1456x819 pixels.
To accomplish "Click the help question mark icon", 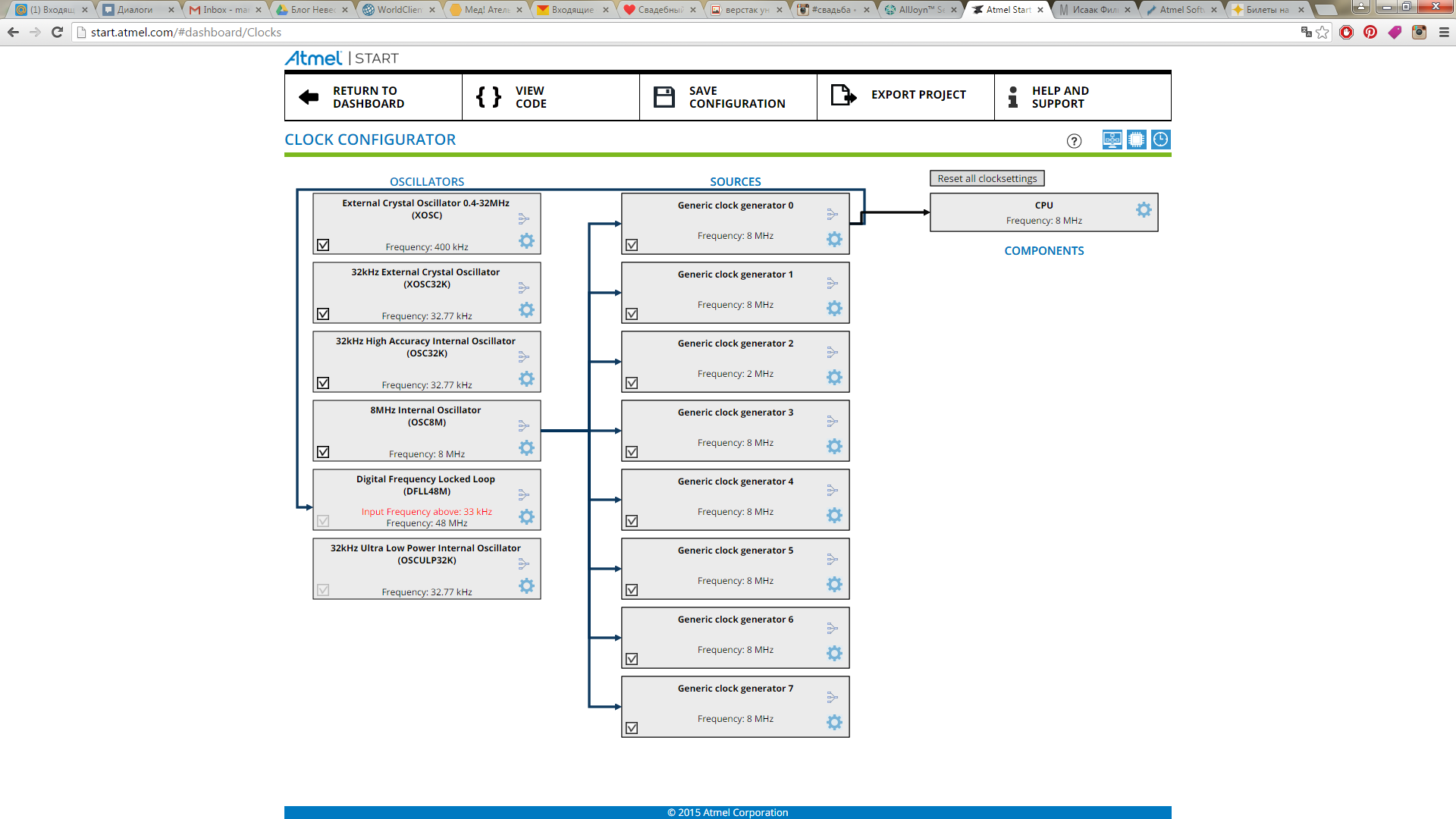I will 1074,141.
